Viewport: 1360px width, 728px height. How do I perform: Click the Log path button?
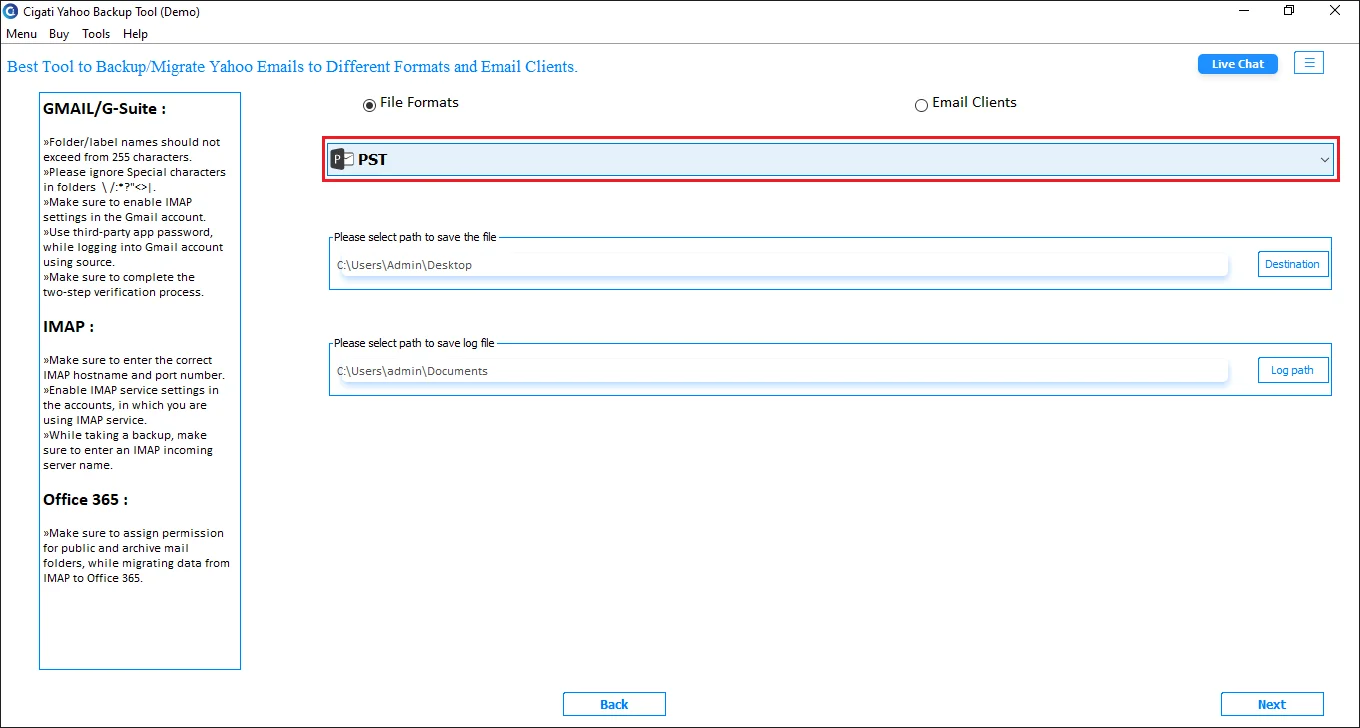click(1293, 370)
